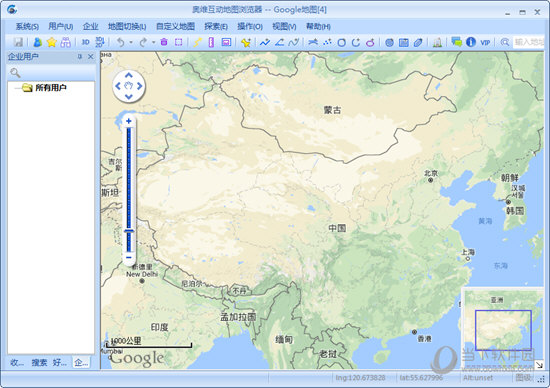Open the 系统(S) menu
This screenshot has height=388, width=550.
click(x=27, y=26)
